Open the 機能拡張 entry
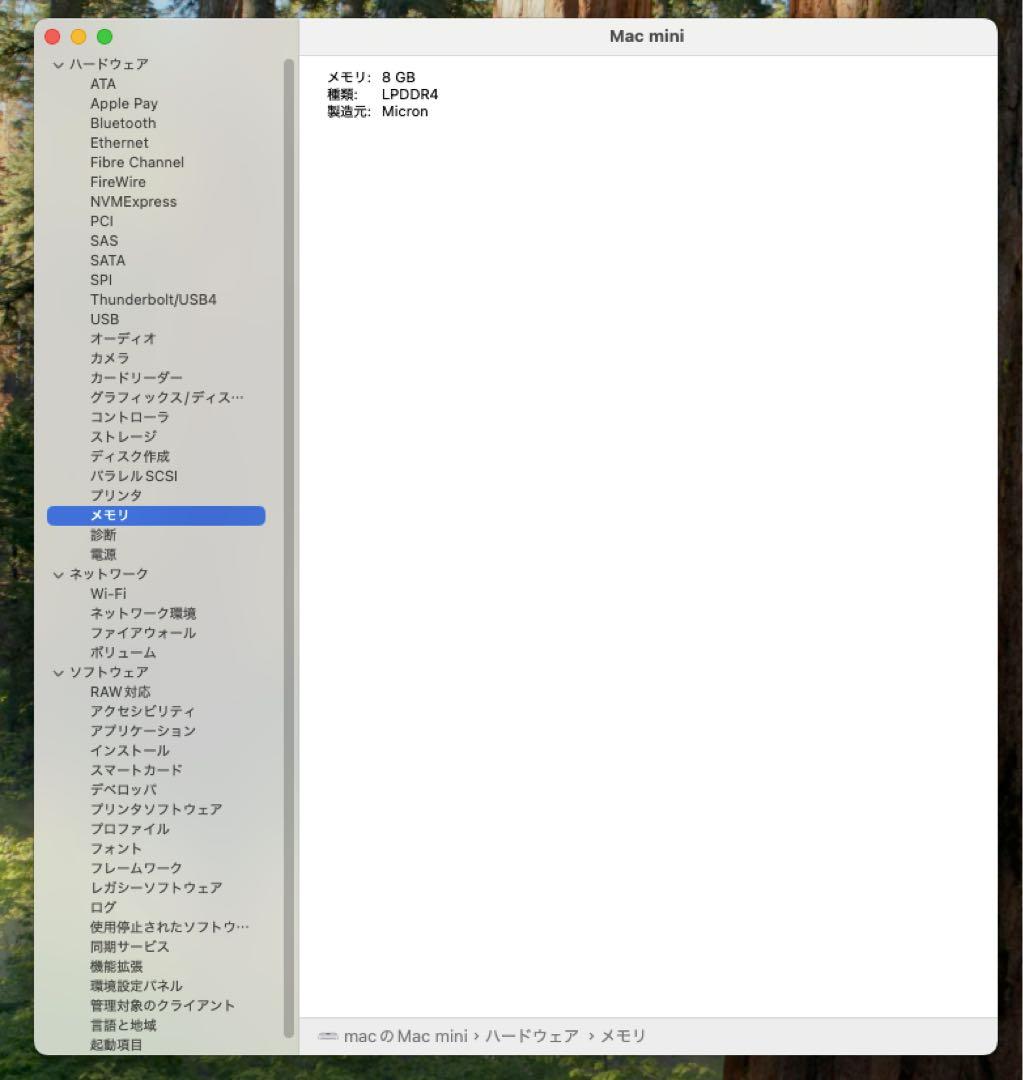The height and width of the screenshot is (1080, 1023). tap(116, 966)
